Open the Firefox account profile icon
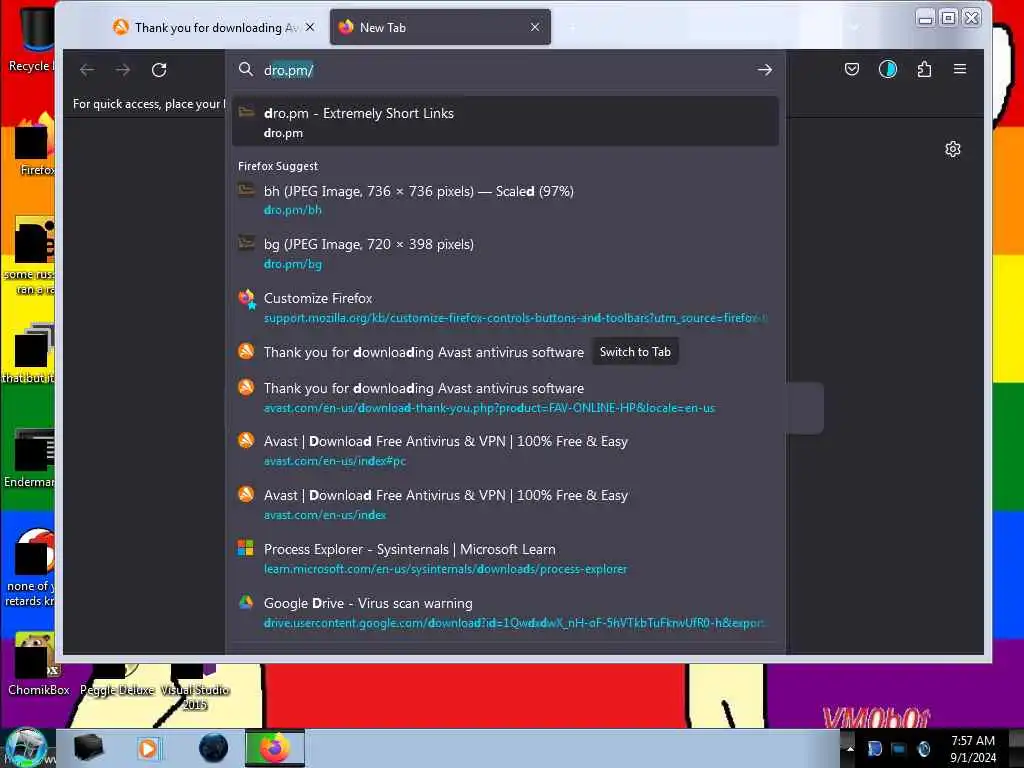This screenshot has width=1024, height=768. [888, 69]
